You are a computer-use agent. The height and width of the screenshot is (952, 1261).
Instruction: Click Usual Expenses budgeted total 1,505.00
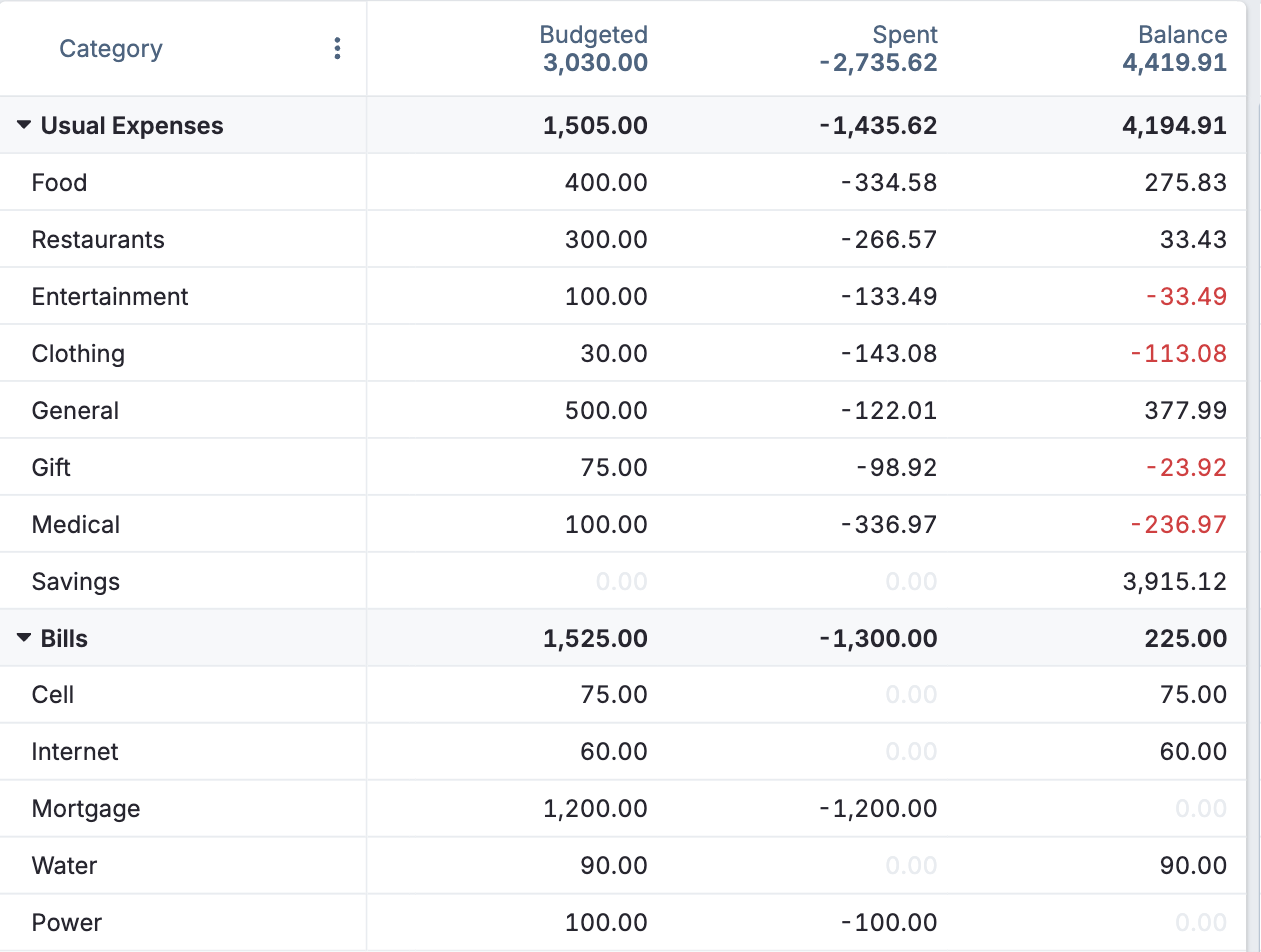coord(595,126)
